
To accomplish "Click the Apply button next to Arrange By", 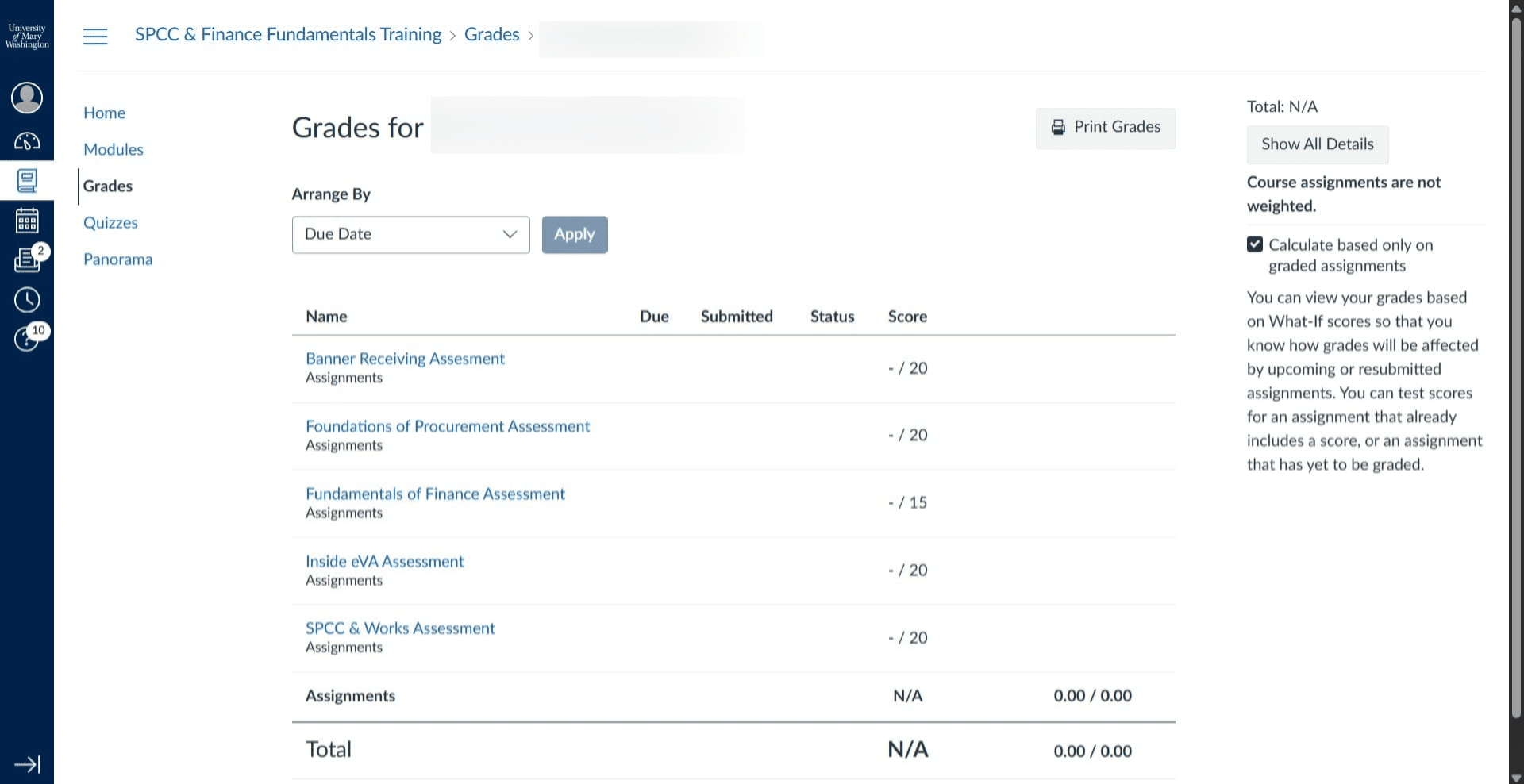I will 574,234.
